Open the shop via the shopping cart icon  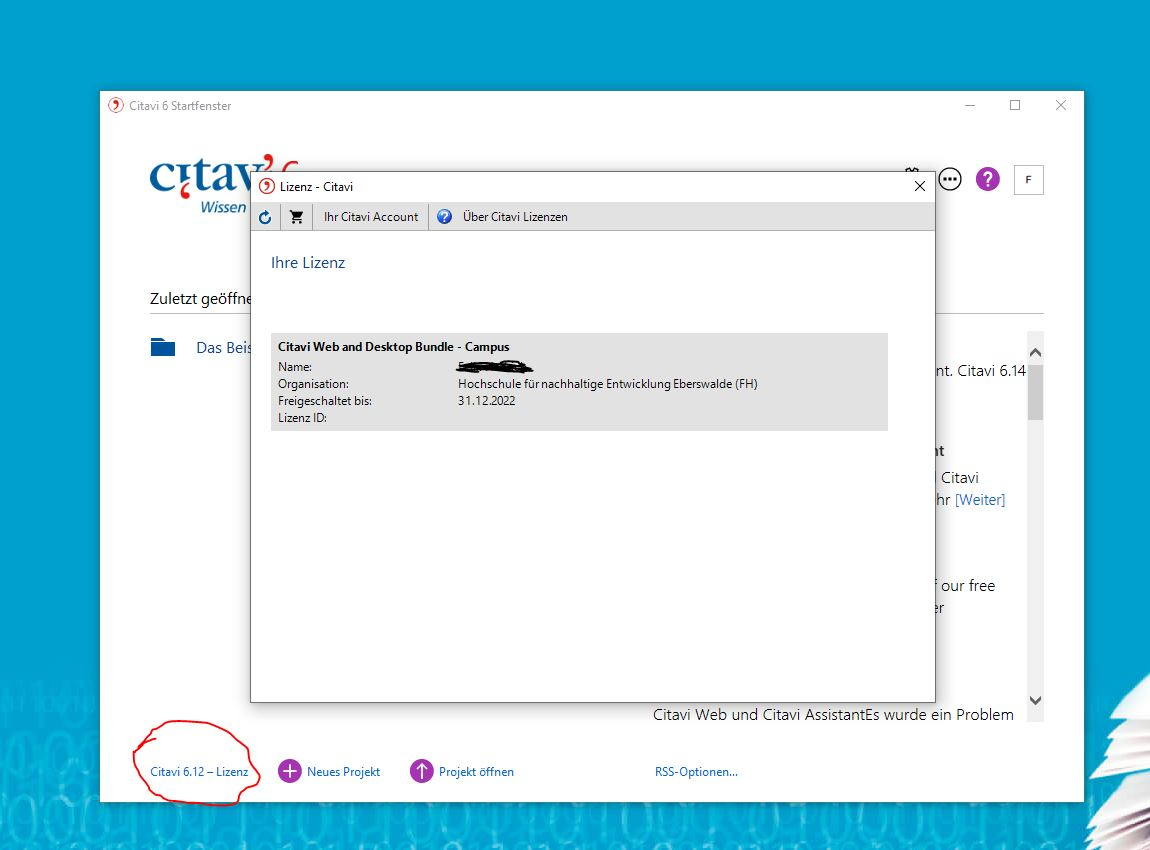296,217
